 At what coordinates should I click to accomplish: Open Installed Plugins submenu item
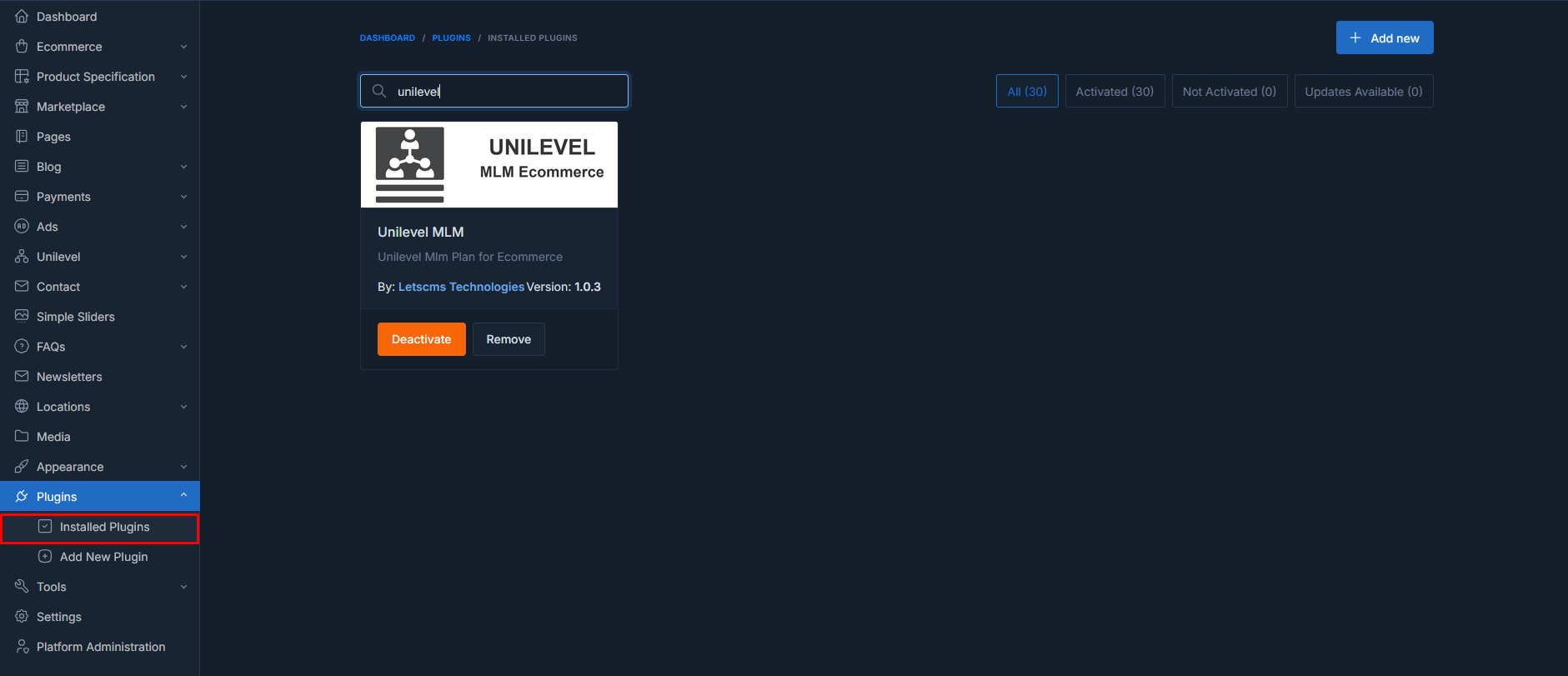coord(104,527)
